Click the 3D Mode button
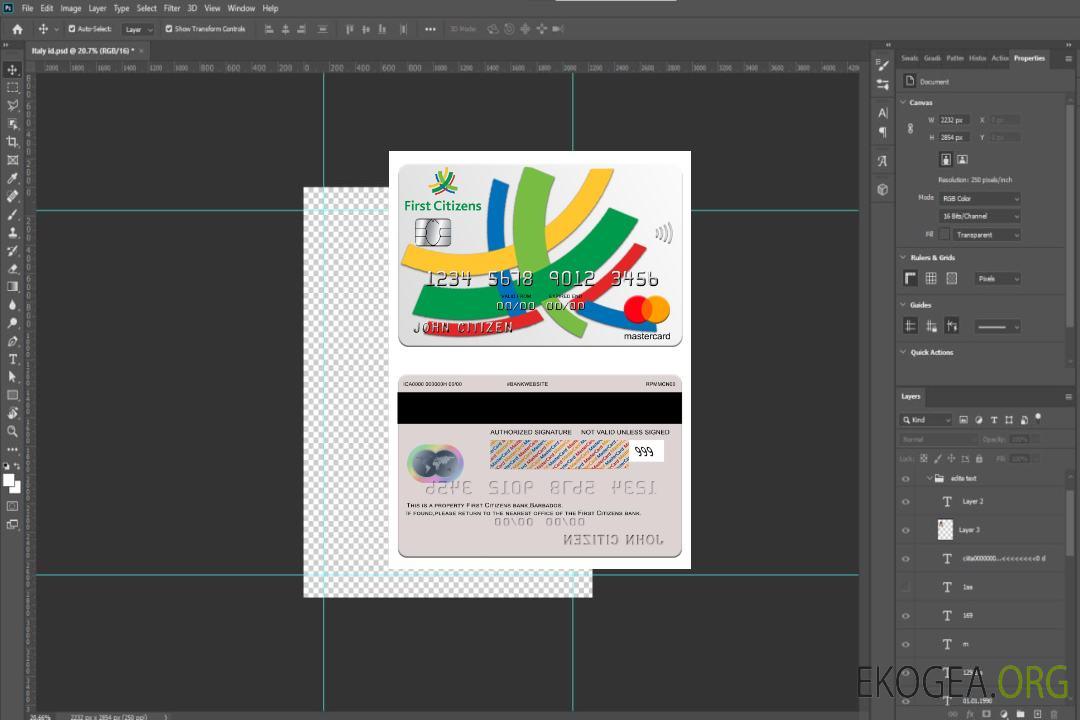This screenshot has height=720, width=1080. 463,29
